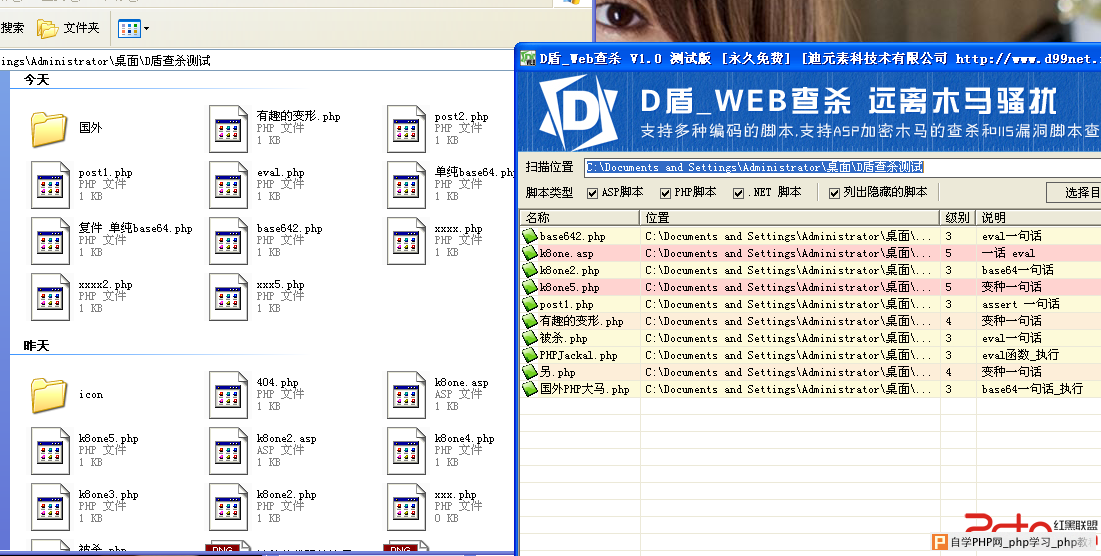Select the 有趣的变形.php scan result row
Viewport: 1101px width, 556px height.
(810, 321)
